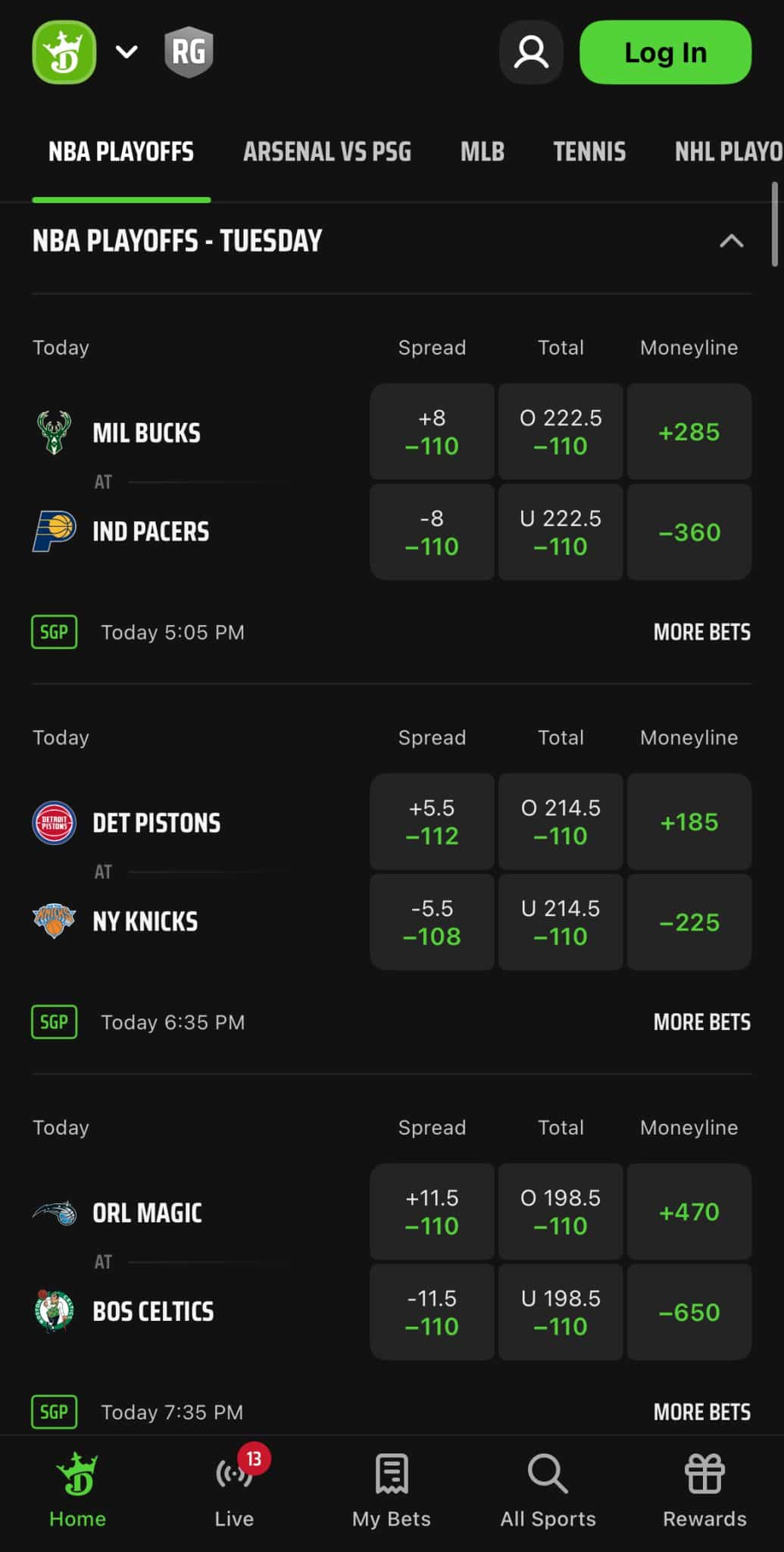Click the Log In button
This screenshot has height=1552, width=784.
[664, 52]
